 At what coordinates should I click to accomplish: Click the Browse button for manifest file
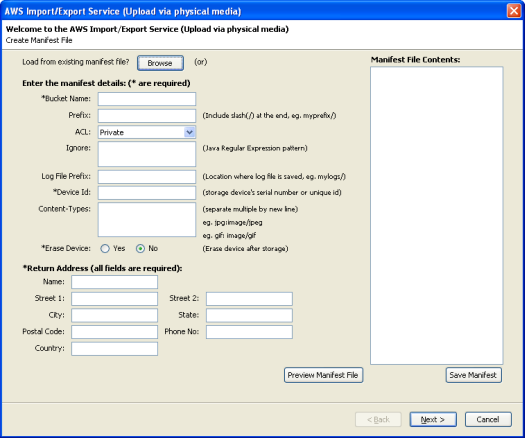[160, 63]
